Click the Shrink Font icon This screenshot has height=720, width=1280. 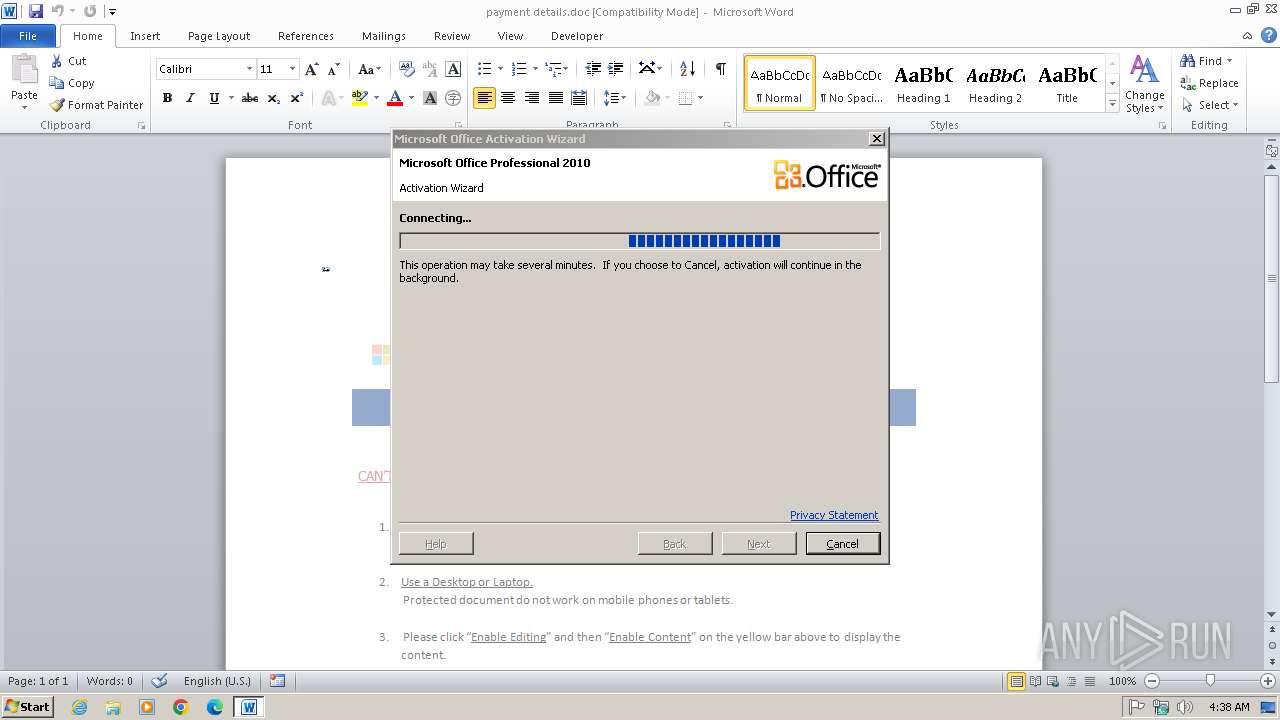point(334,69)
